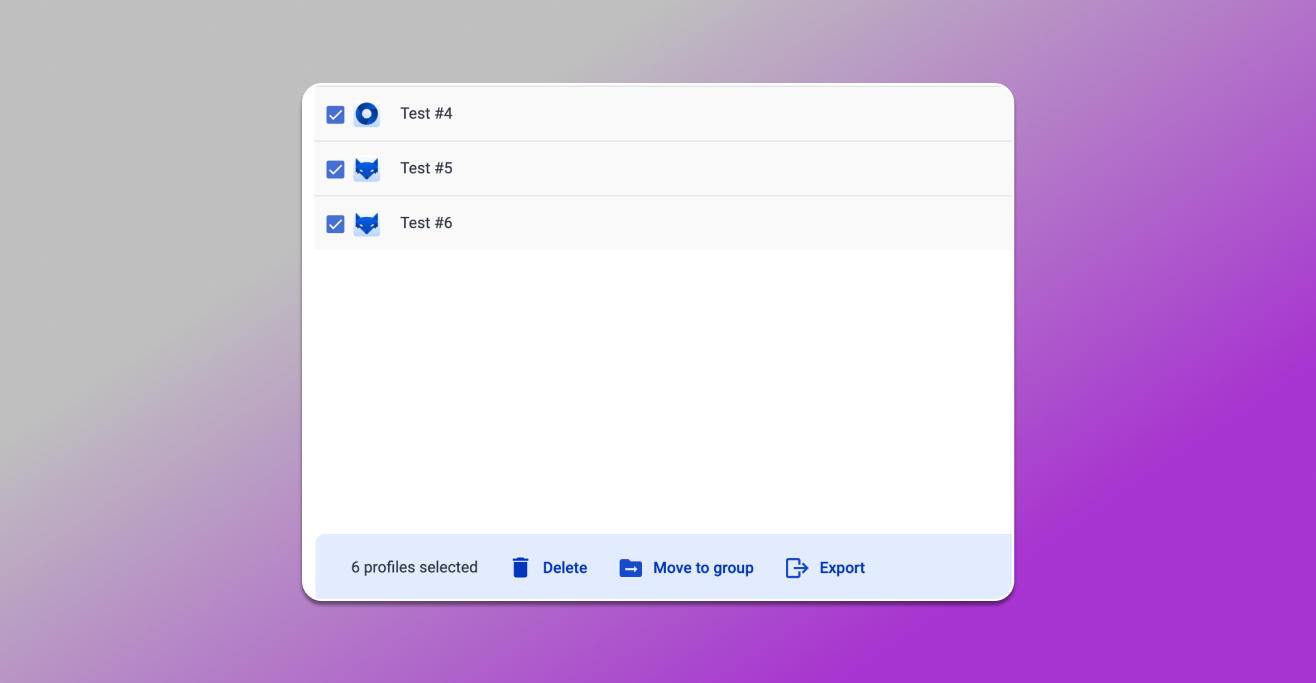
Task: Uncheck the Test #4 profile checkbox
Action: click(334, 113)
